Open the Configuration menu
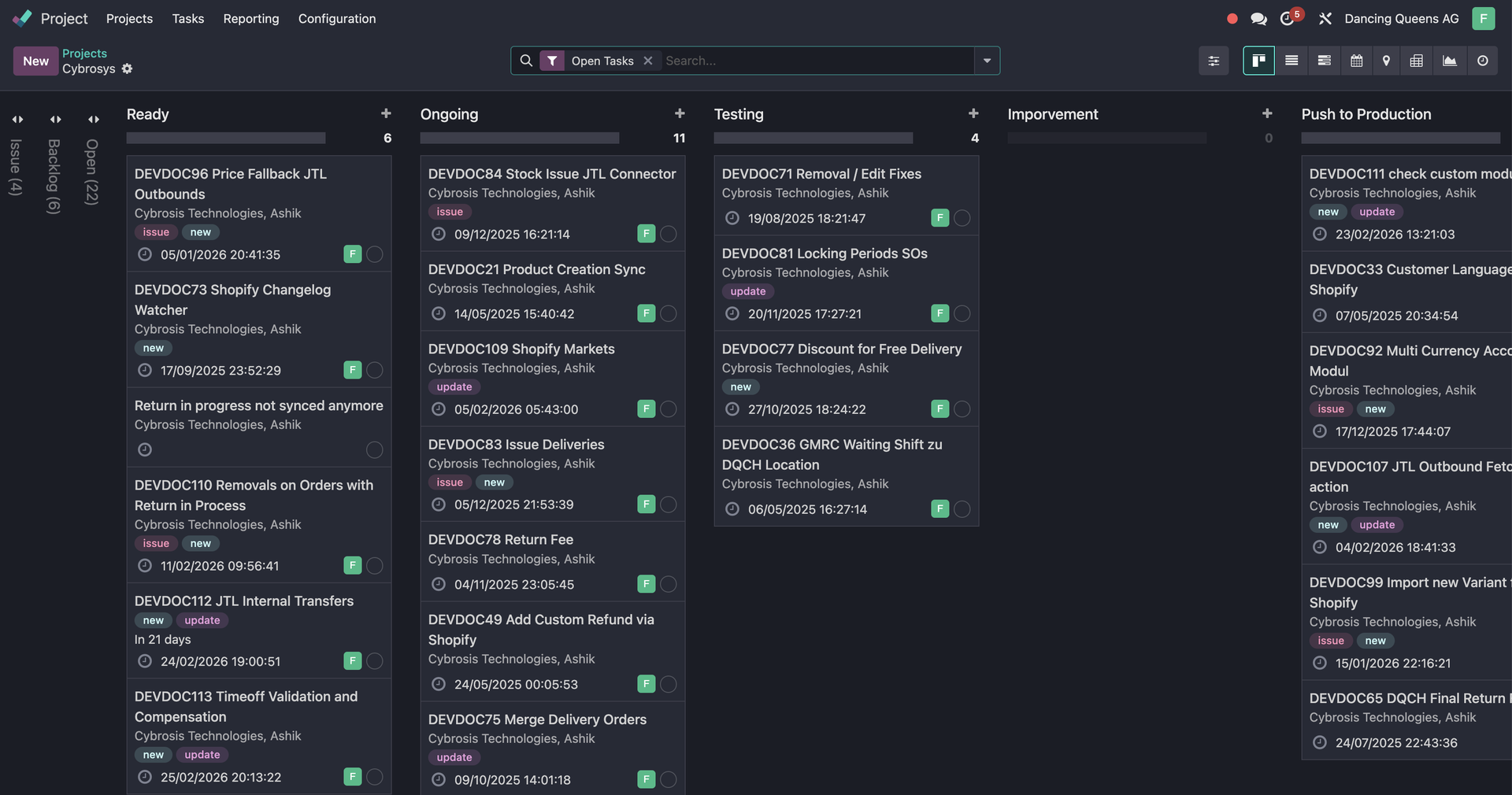Viewport: 1512px width, 795px height. [x=336, y=19]
